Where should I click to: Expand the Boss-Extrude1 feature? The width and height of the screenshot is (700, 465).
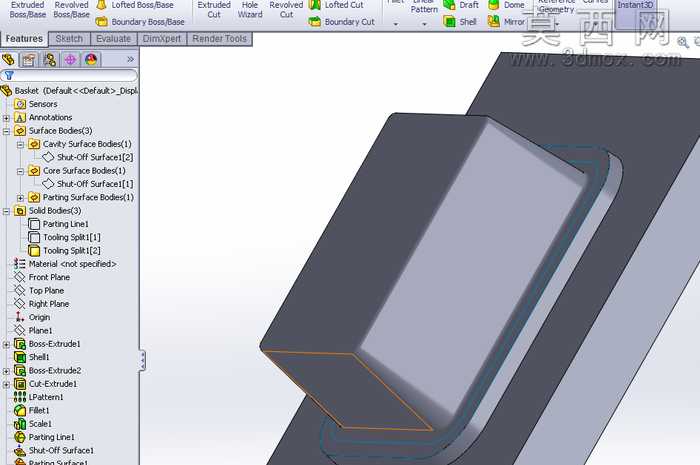coord(6,345)
